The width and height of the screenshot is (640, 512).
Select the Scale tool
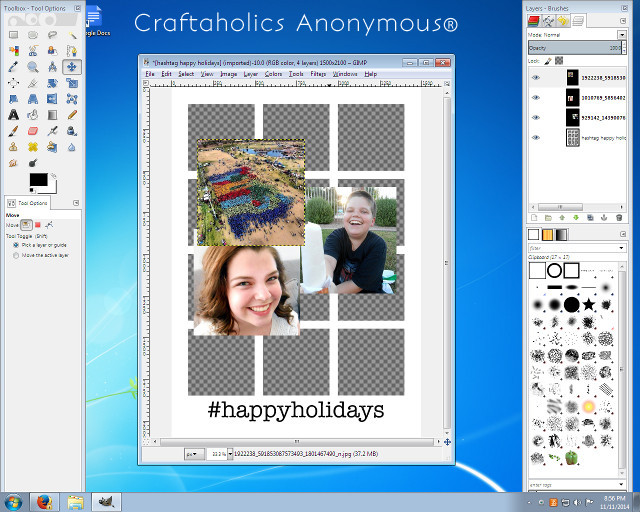[x=72, y=83]
